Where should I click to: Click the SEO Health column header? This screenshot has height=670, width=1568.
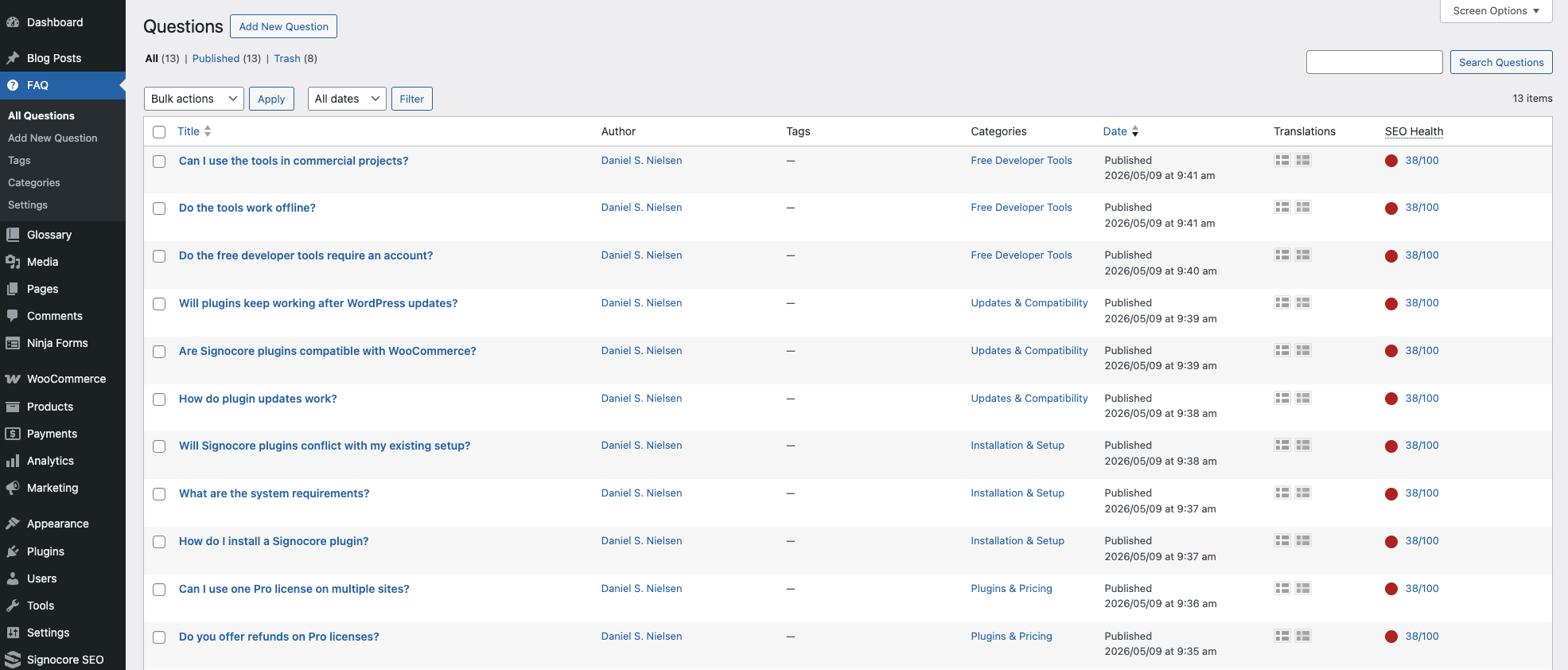1414,131
